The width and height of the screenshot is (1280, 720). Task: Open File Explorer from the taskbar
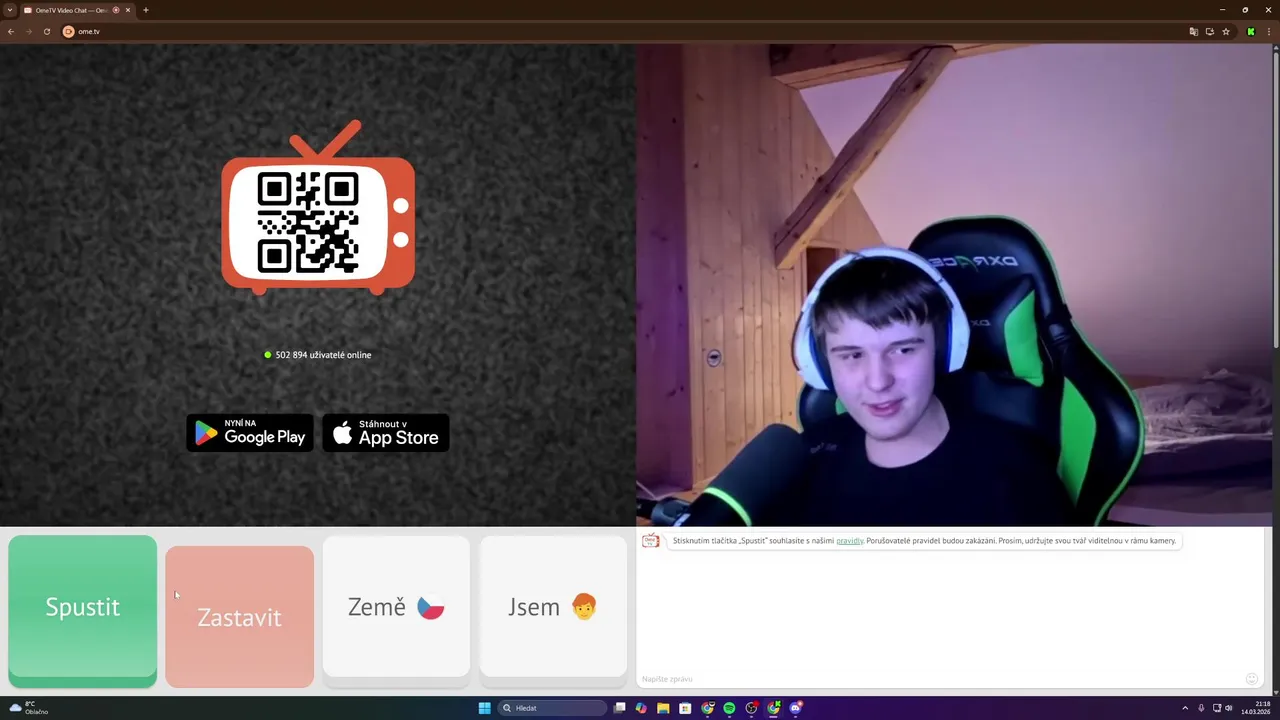pyautogui.click(x=663, y=708)
